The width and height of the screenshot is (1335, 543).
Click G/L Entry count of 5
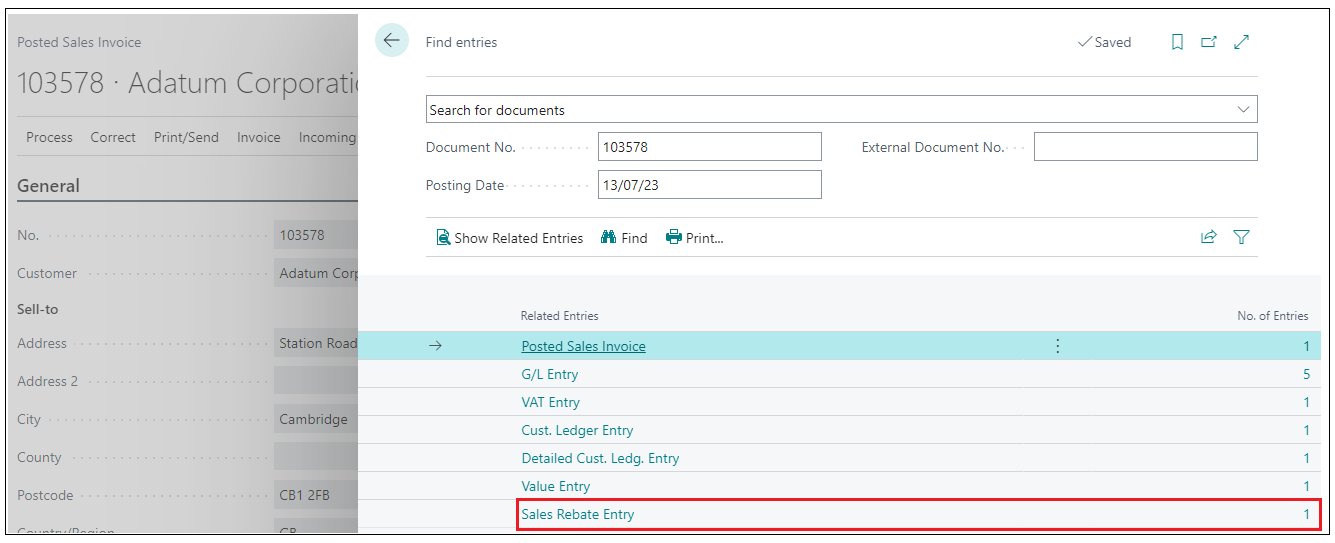coord(1306,374)
